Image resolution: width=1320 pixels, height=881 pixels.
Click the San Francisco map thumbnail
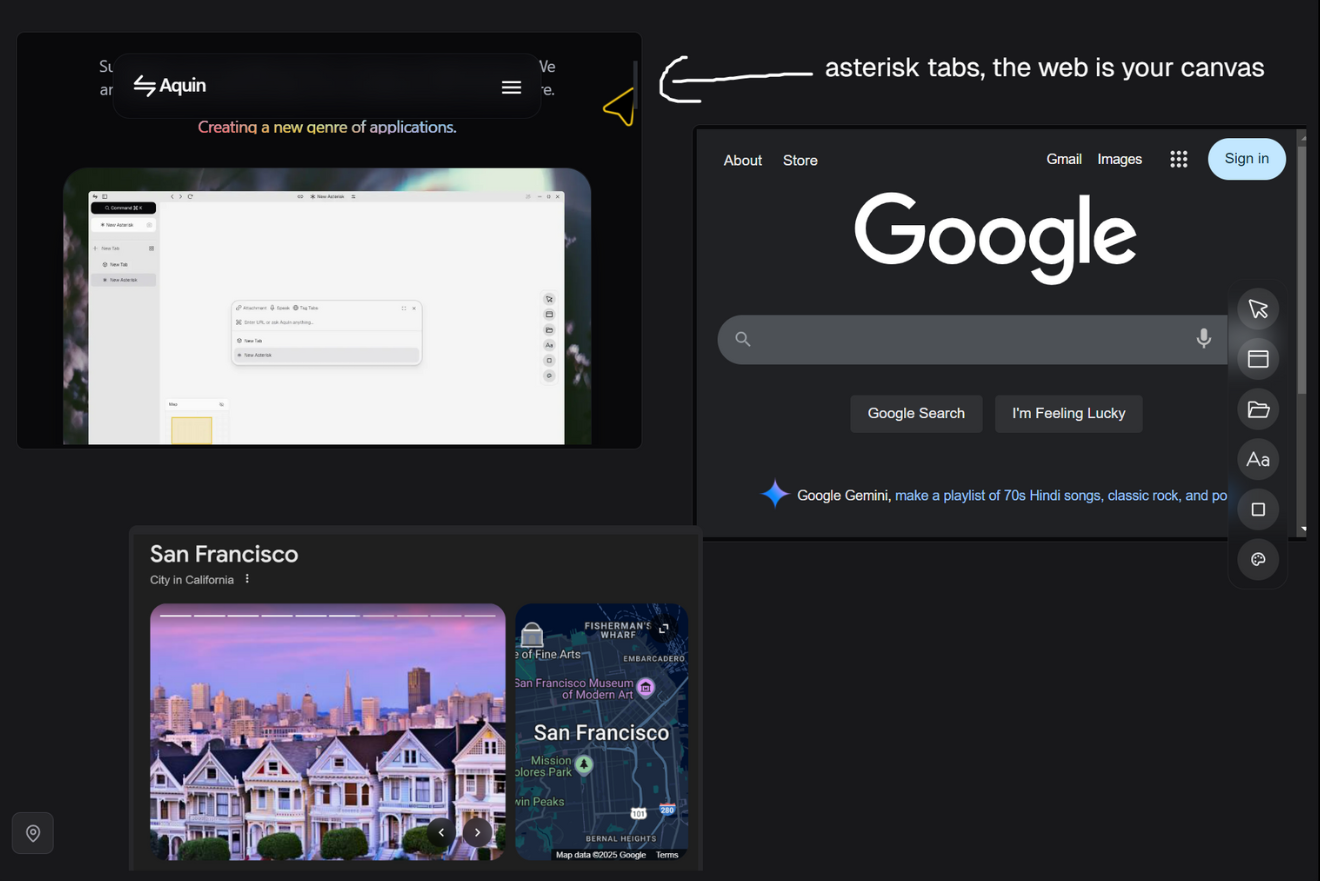pos(602,731)
